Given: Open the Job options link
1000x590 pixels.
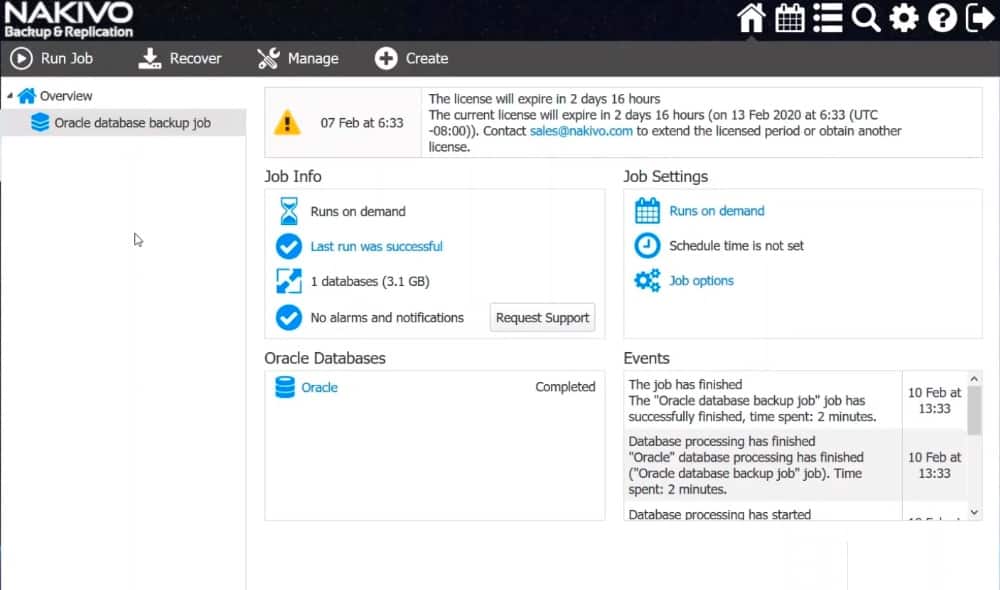Looking at the screenshot, I should point(701,281).
